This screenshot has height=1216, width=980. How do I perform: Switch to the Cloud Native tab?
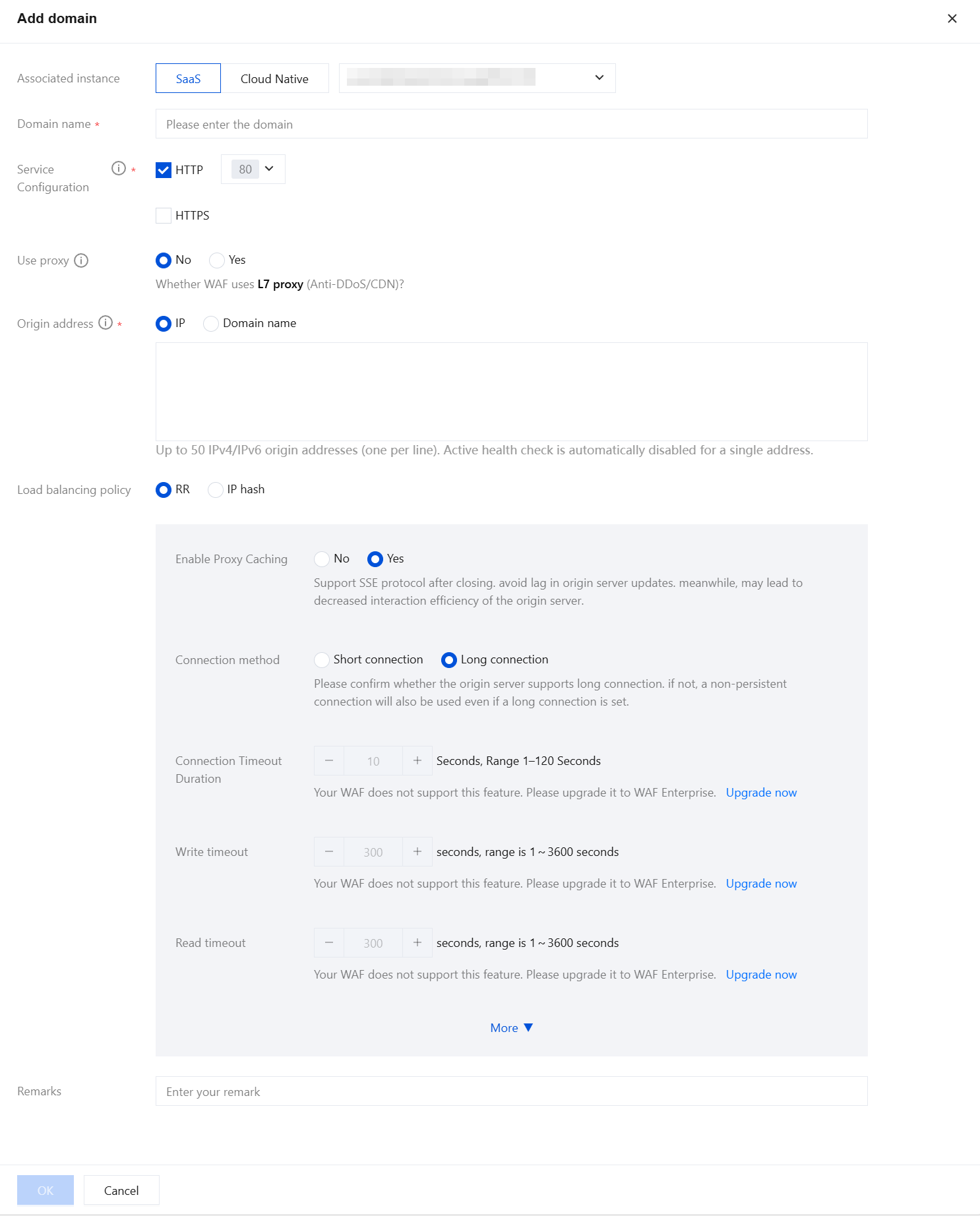(x=274, y=78)
